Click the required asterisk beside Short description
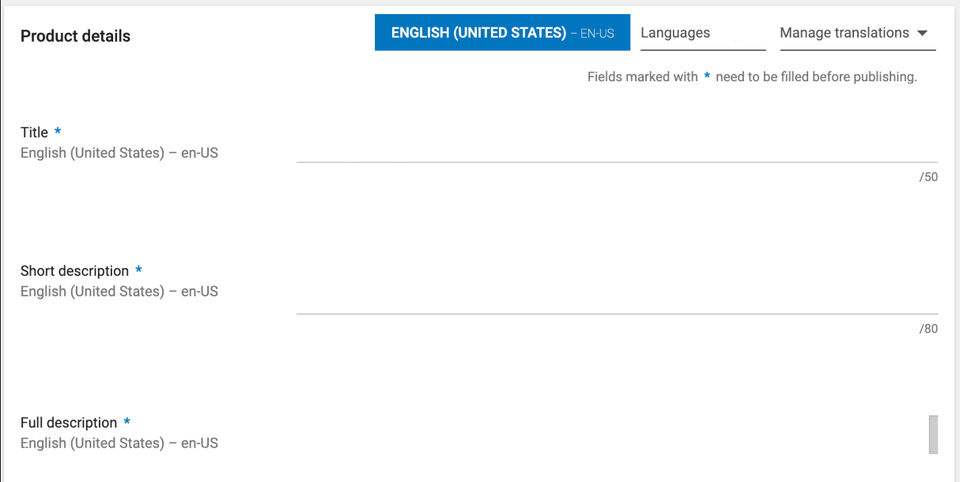The image size is (960, 482). coord(139,271)
